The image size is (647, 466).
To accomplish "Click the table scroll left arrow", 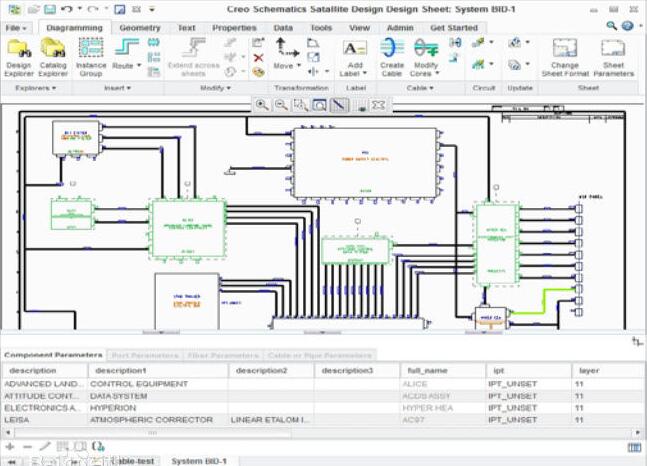I will pyautogui.click(x=7, y=433).
